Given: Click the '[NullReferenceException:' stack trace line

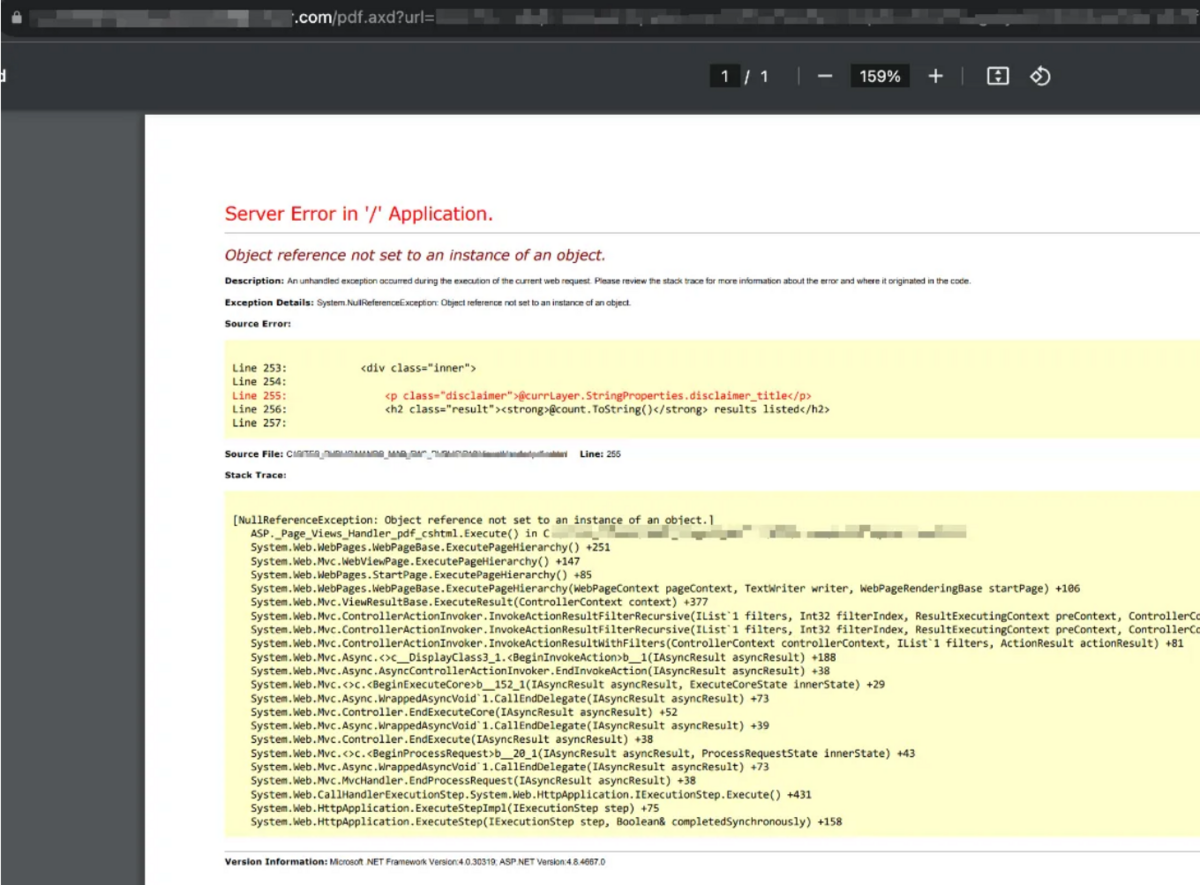Looking at the screenshot, I should (473, 520).
